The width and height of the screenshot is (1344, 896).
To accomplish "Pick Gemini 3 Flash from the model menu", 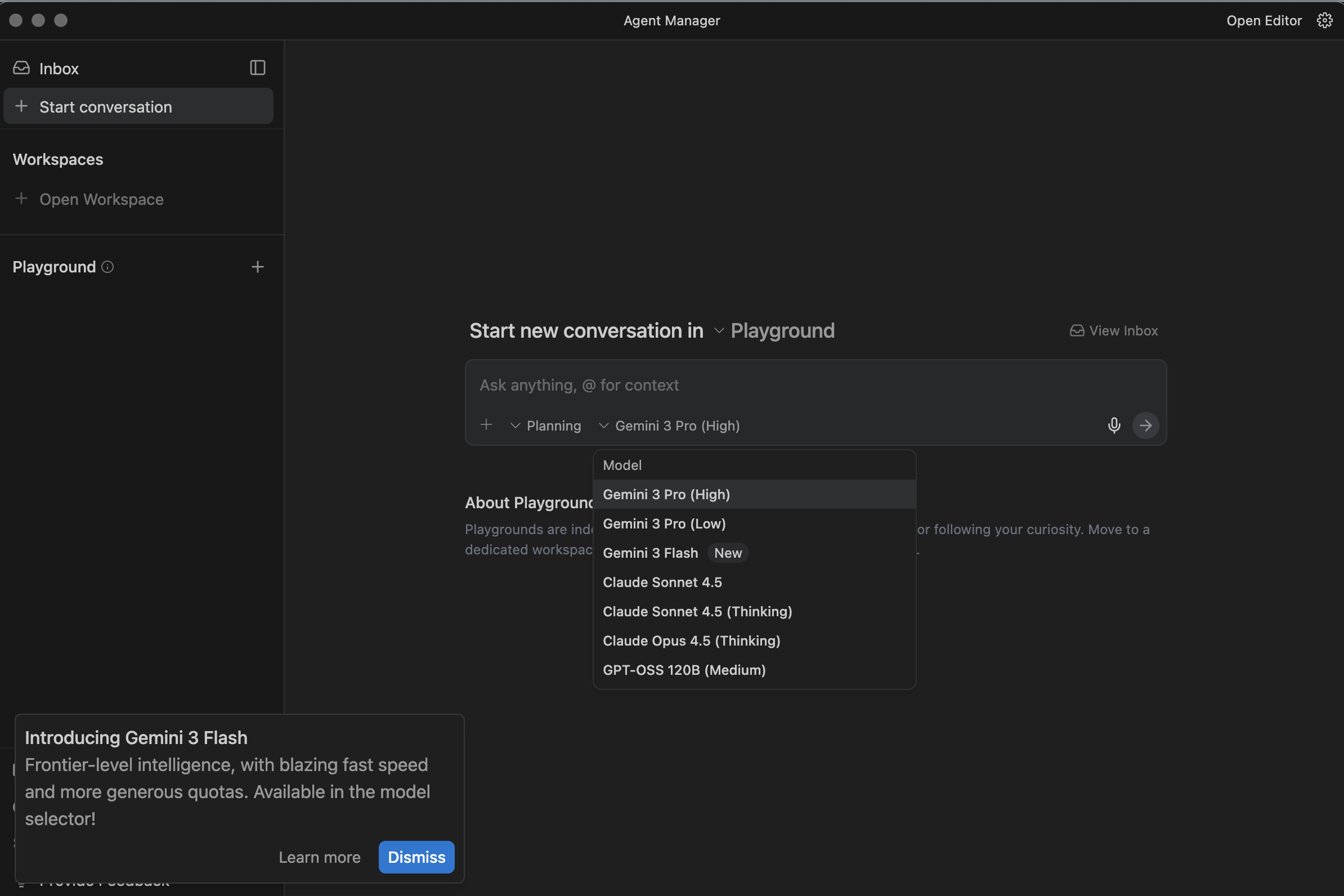I will point(754,553).
